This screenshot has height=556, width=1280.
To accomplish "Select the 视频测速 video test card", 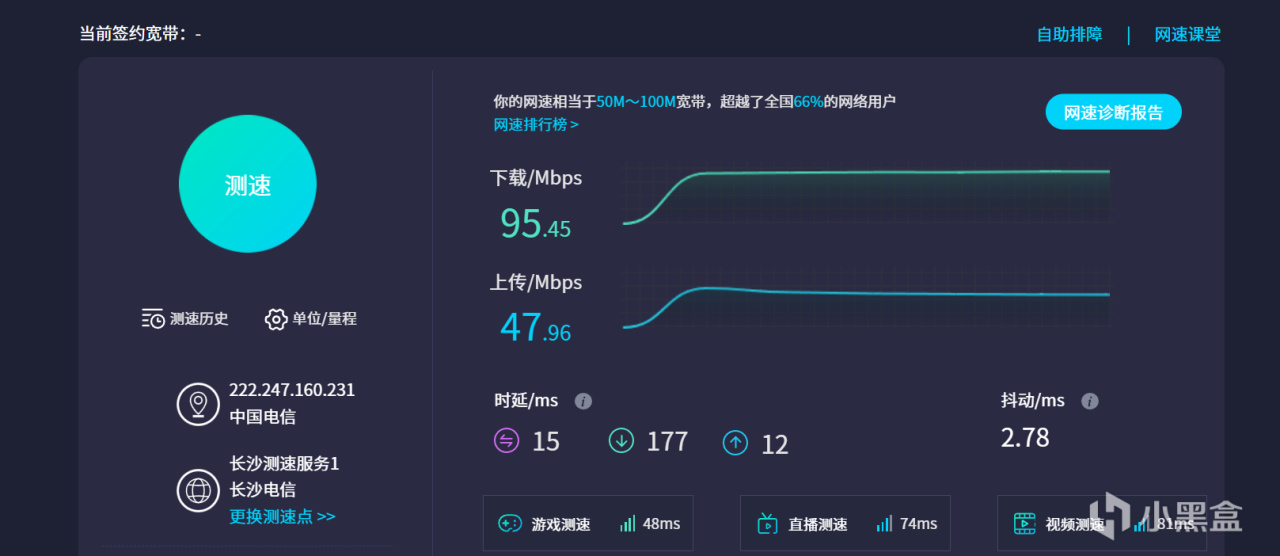I will click(1101, 523).
